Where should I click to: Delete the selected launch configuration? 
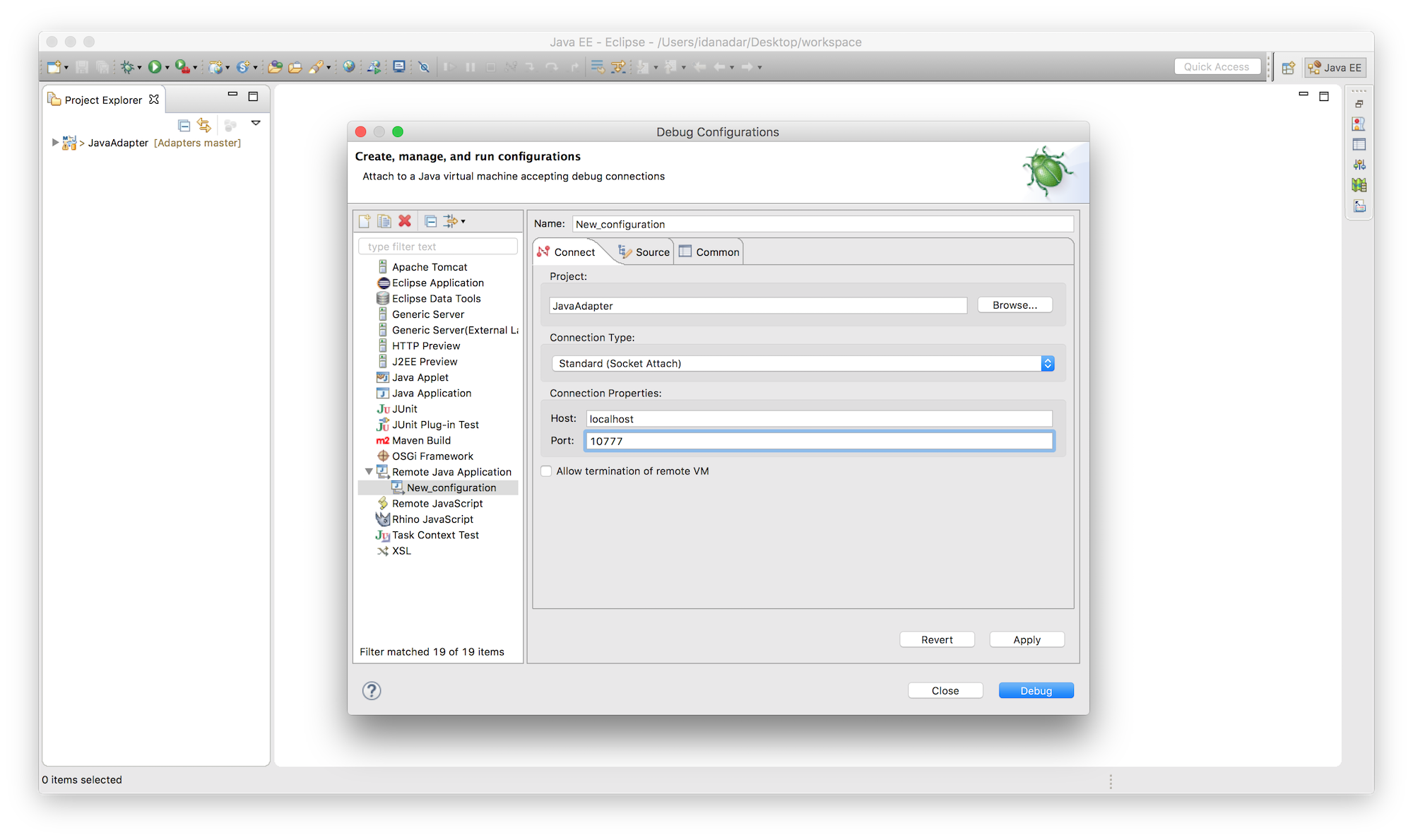[x=405, y=221]
